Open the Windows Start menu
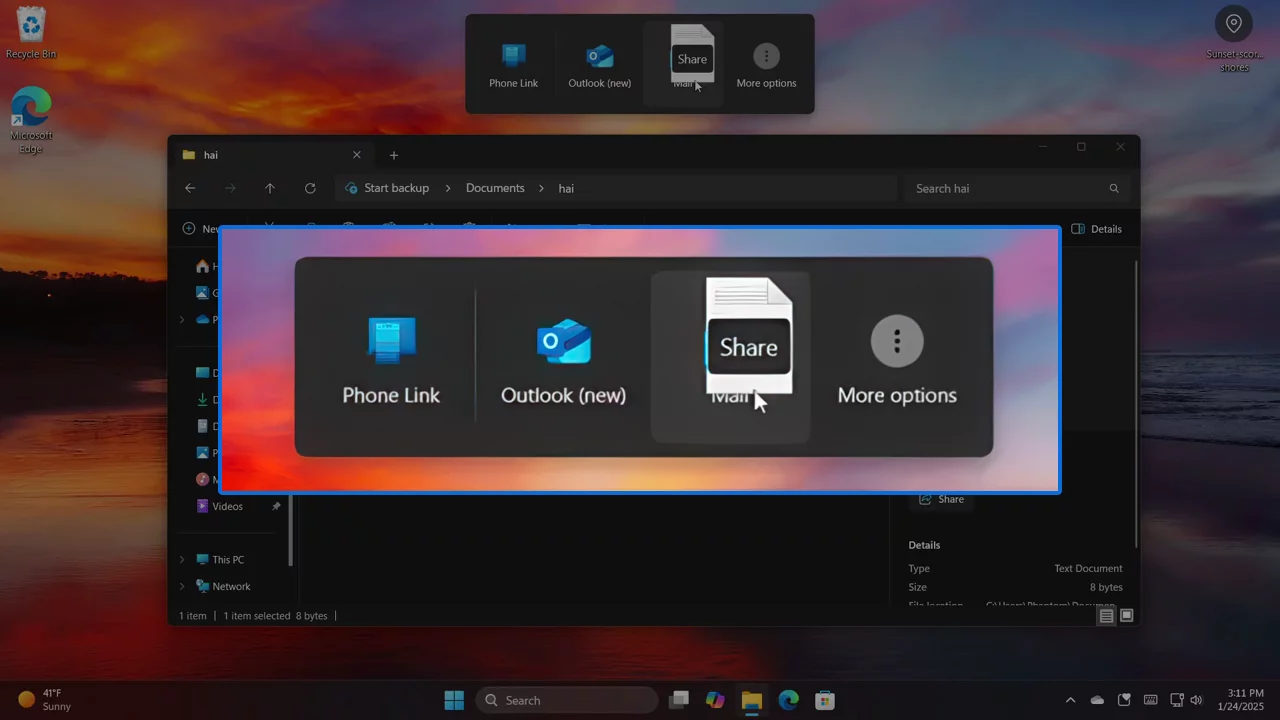 click(454, 700)
